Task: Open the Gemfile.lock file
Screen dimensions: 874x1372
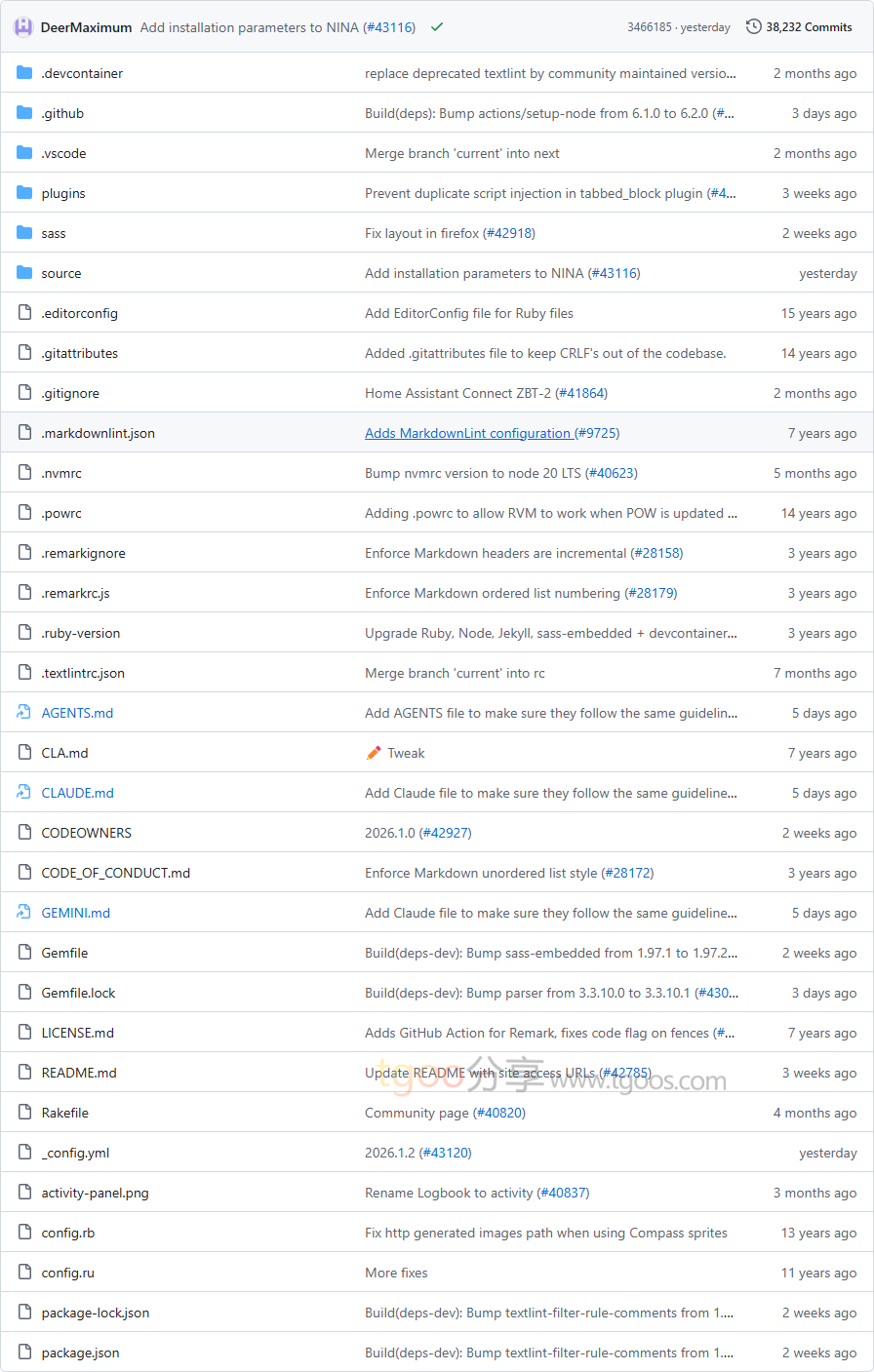Action: pyautogui.click(x=78, y=993)
